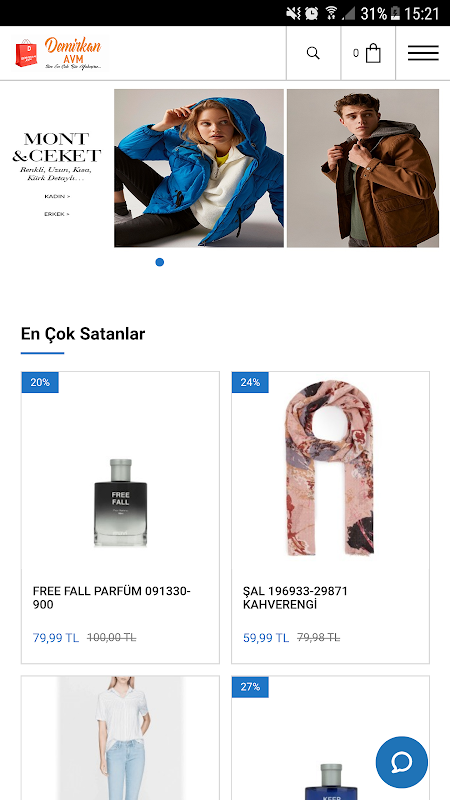Open the shopping bag cart icon
Screen dimensions: 450x800
point(373,53)
